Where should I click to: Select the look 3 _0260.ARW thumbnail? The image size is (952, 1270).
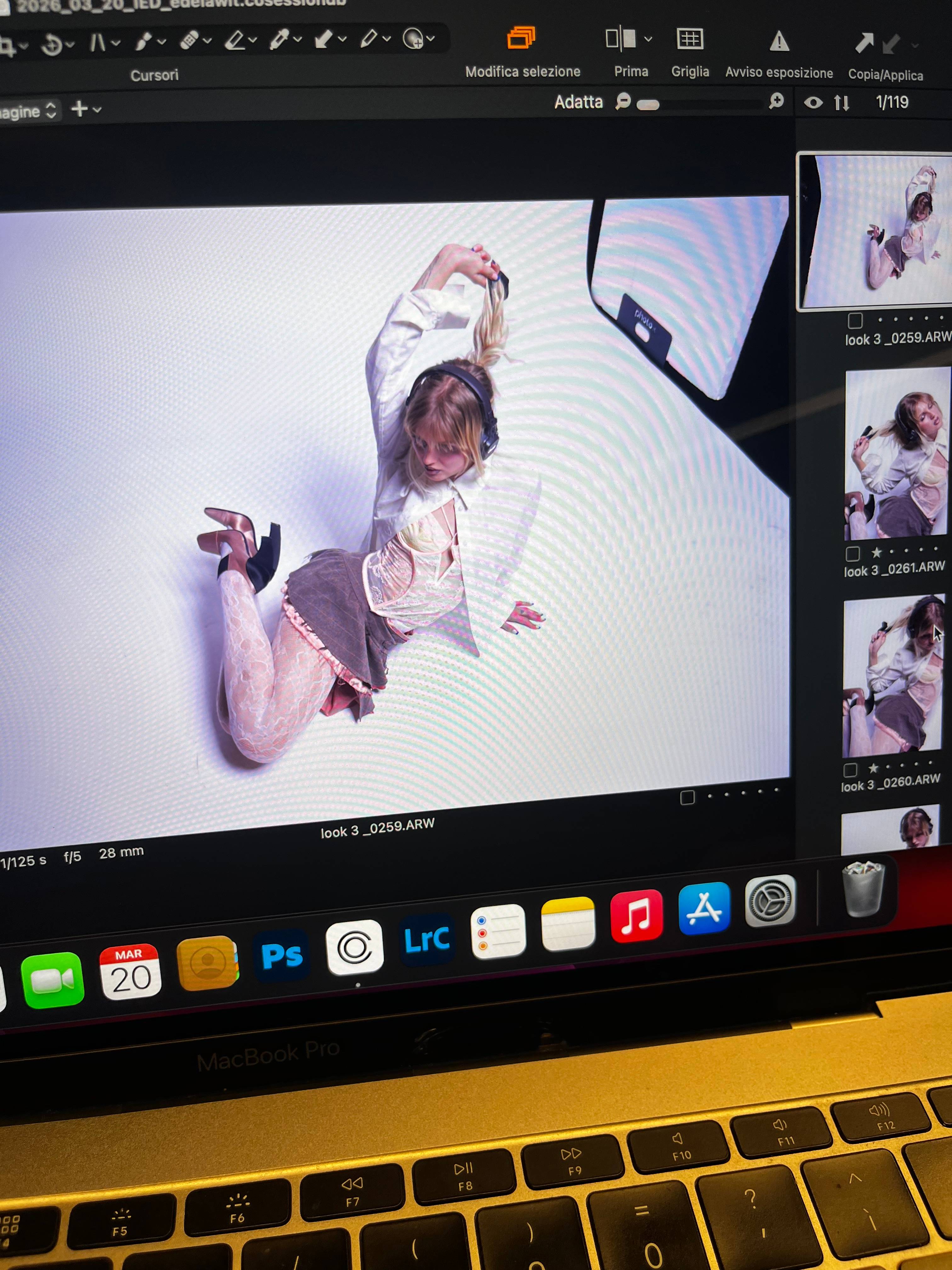(893, 676)
